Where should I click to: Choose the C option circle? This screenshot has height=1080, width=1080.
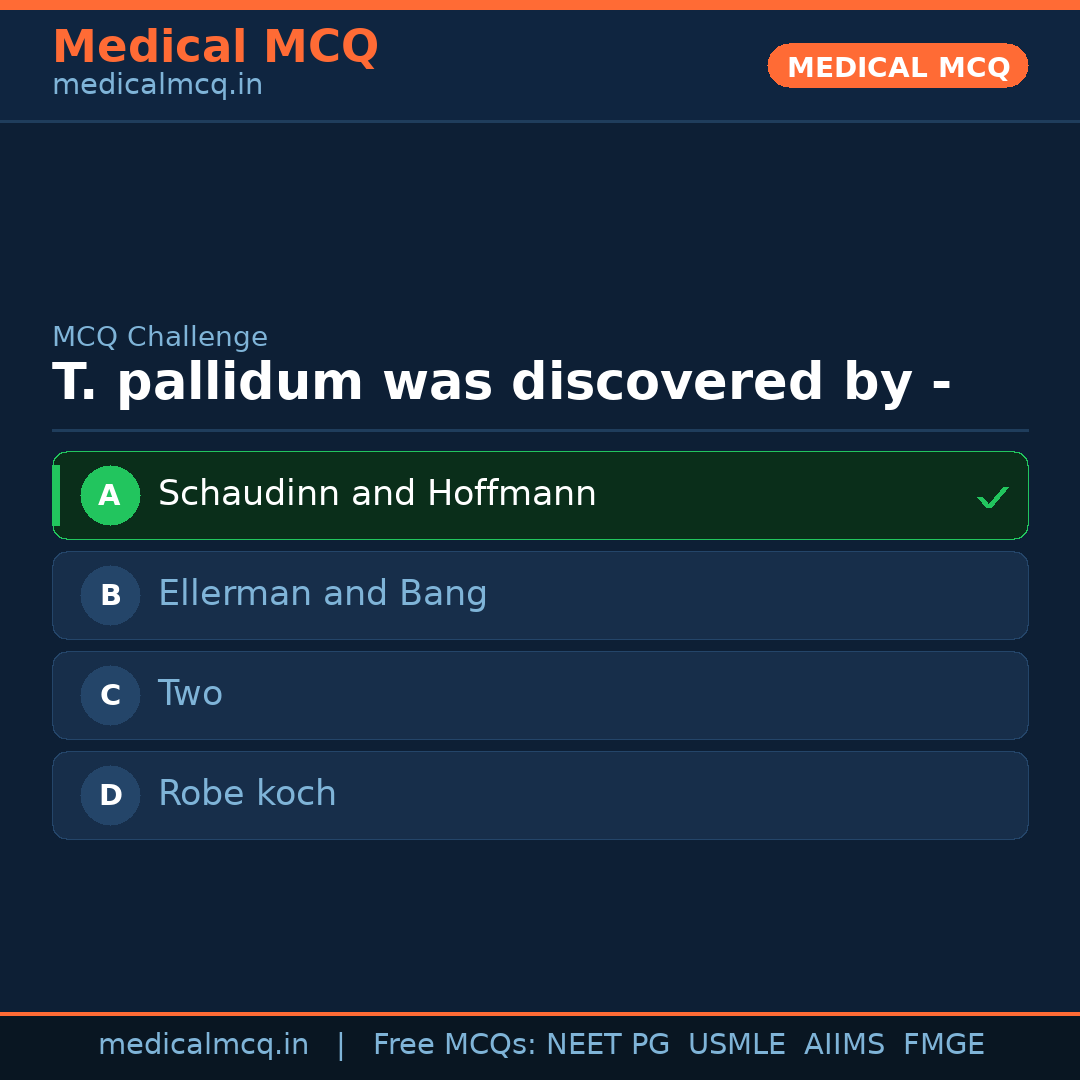click(110, 695)
